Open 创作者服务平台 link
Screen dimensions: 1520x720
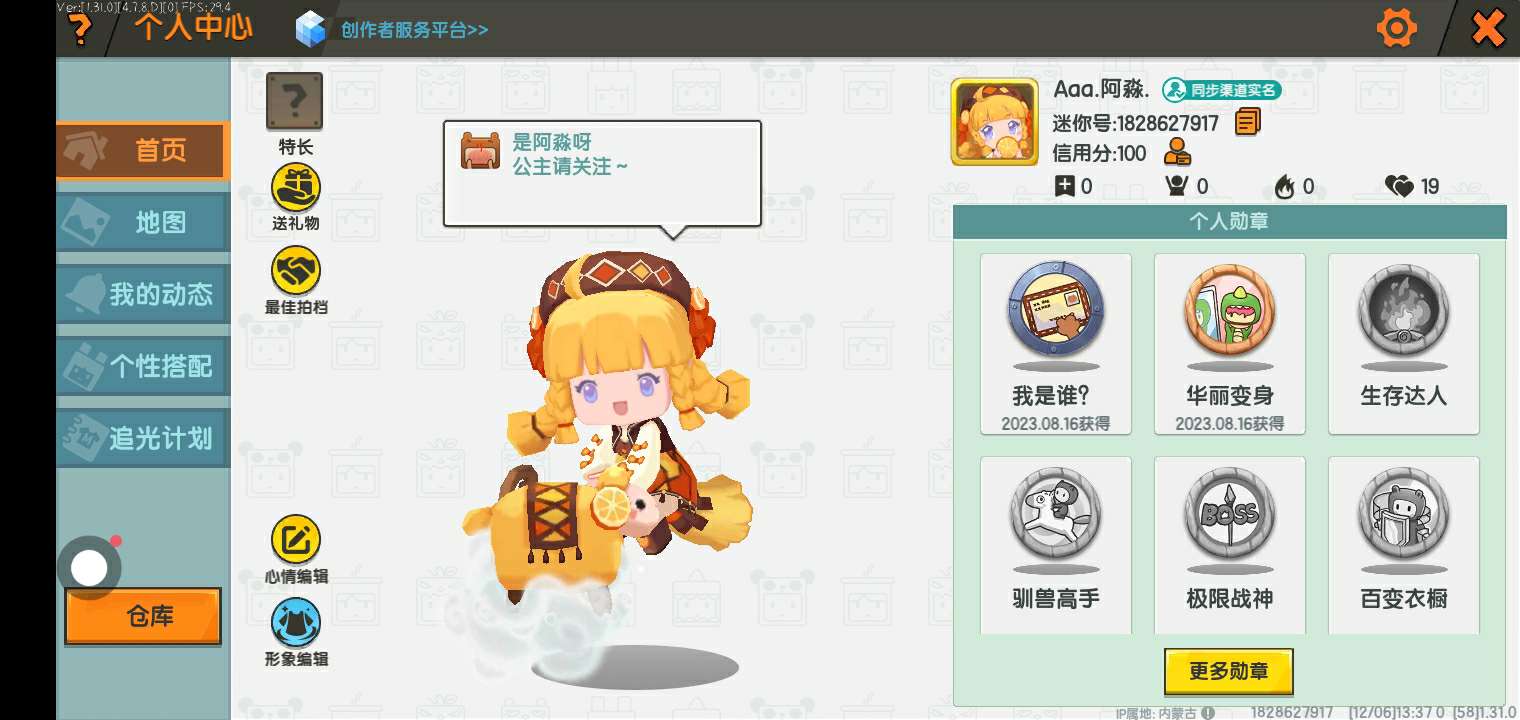click(414, 29)
